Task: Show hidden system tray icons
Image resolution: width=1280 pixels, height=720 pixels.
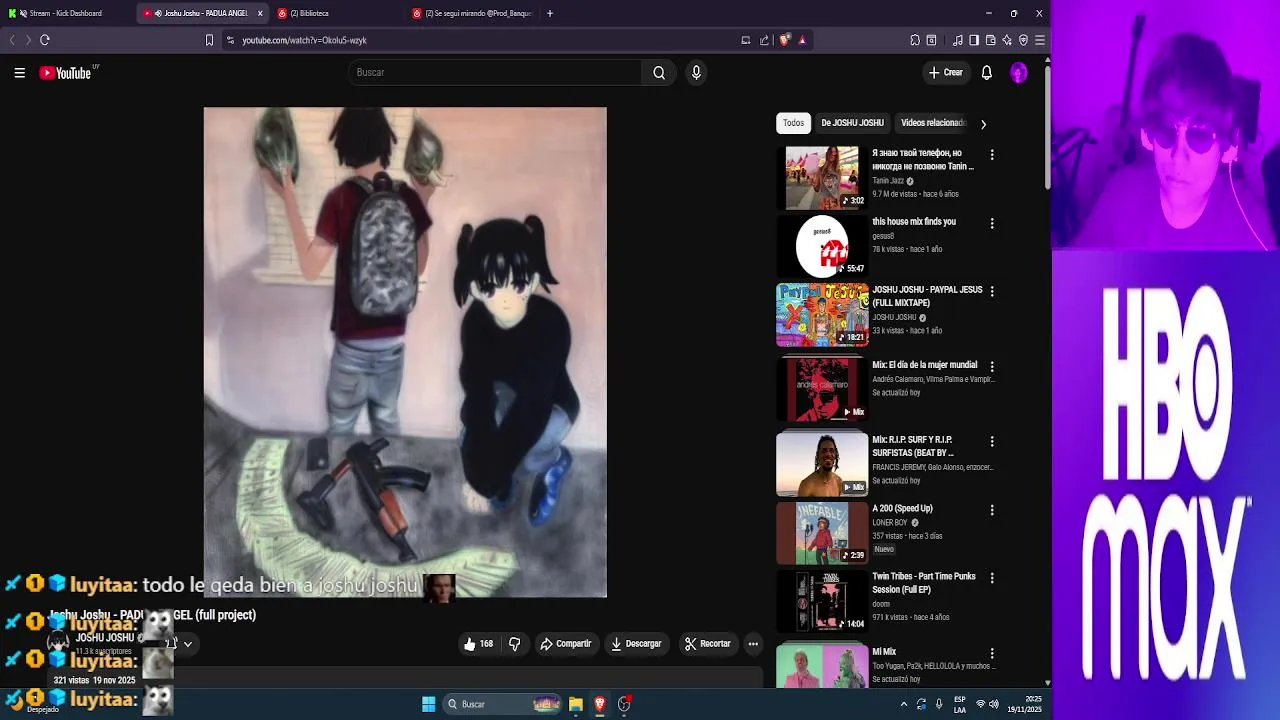Action: (904, 704)
